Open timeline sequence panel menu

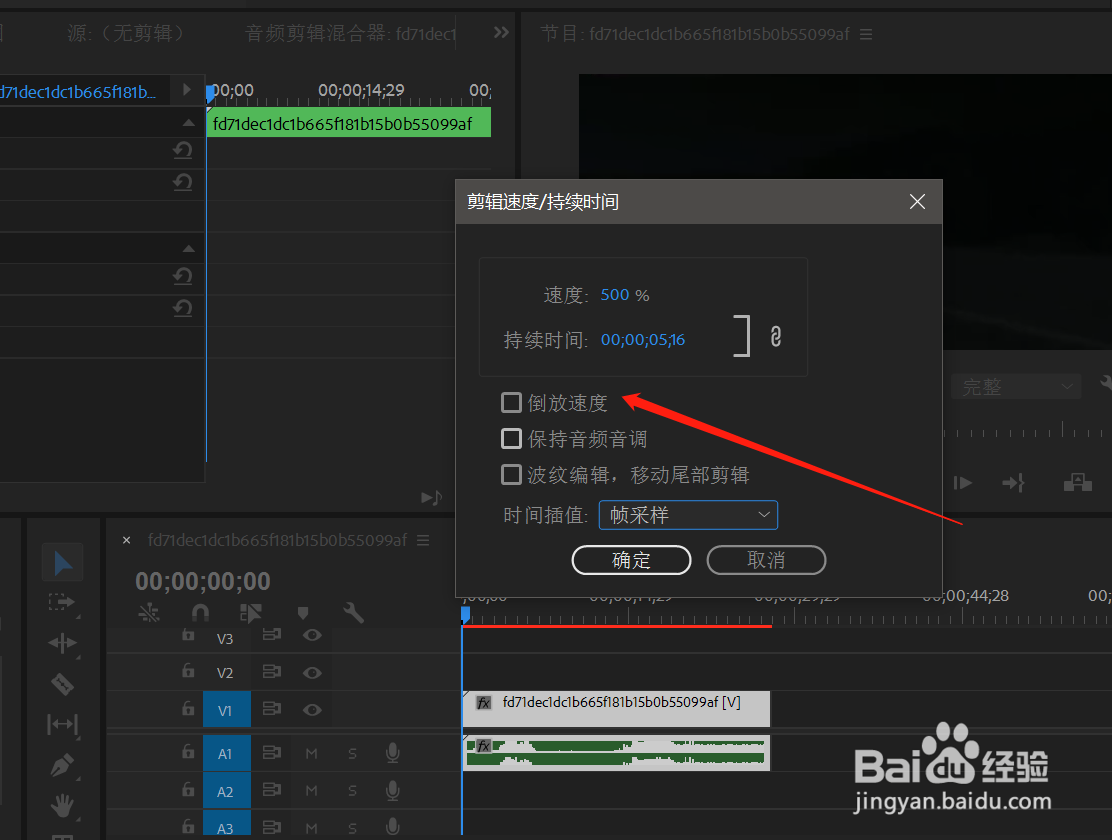click(x=423, y=541)
